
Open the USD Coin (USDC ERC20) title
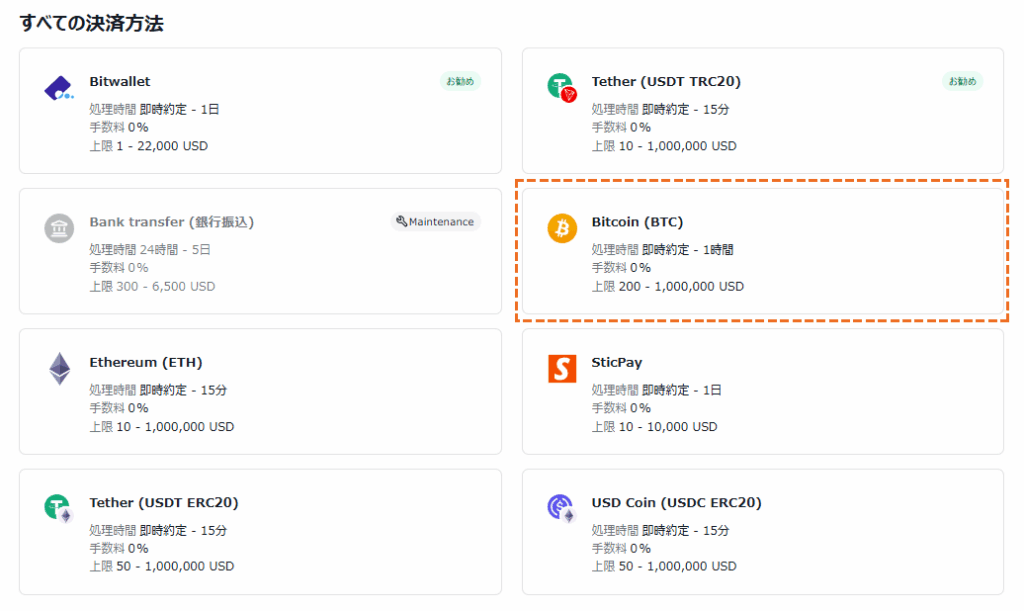coord(677,503)
